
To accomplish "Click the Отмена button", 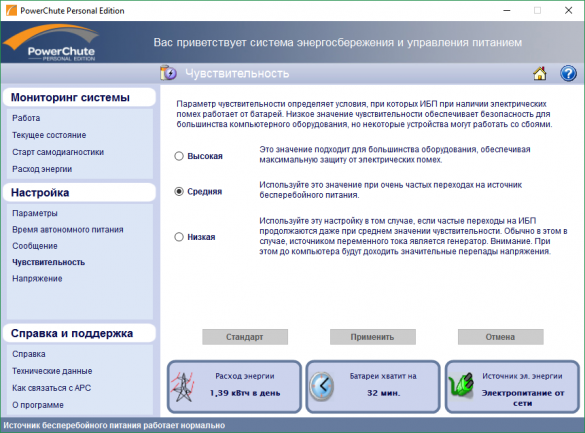I will tap(500, 337).
